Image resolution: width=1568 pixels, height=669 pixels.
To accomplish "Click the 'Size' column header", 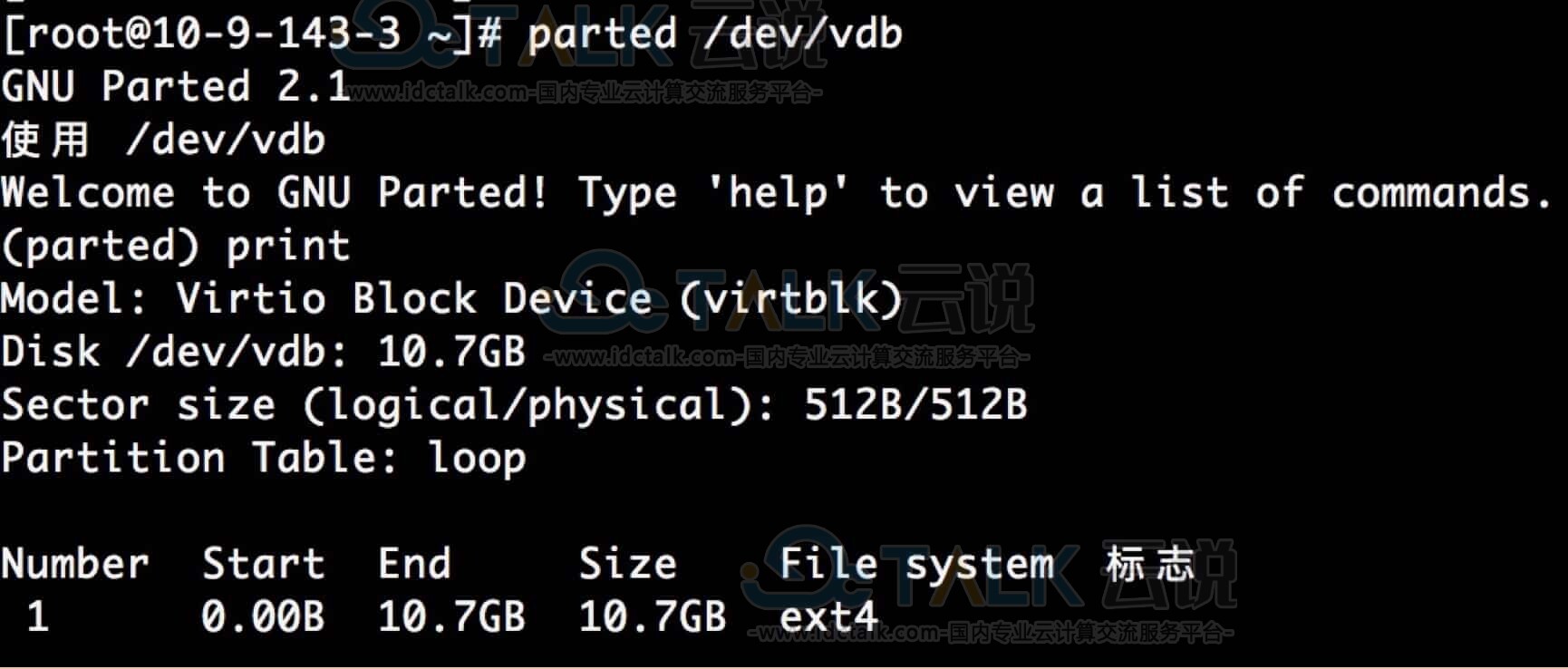I will point(627,563).
